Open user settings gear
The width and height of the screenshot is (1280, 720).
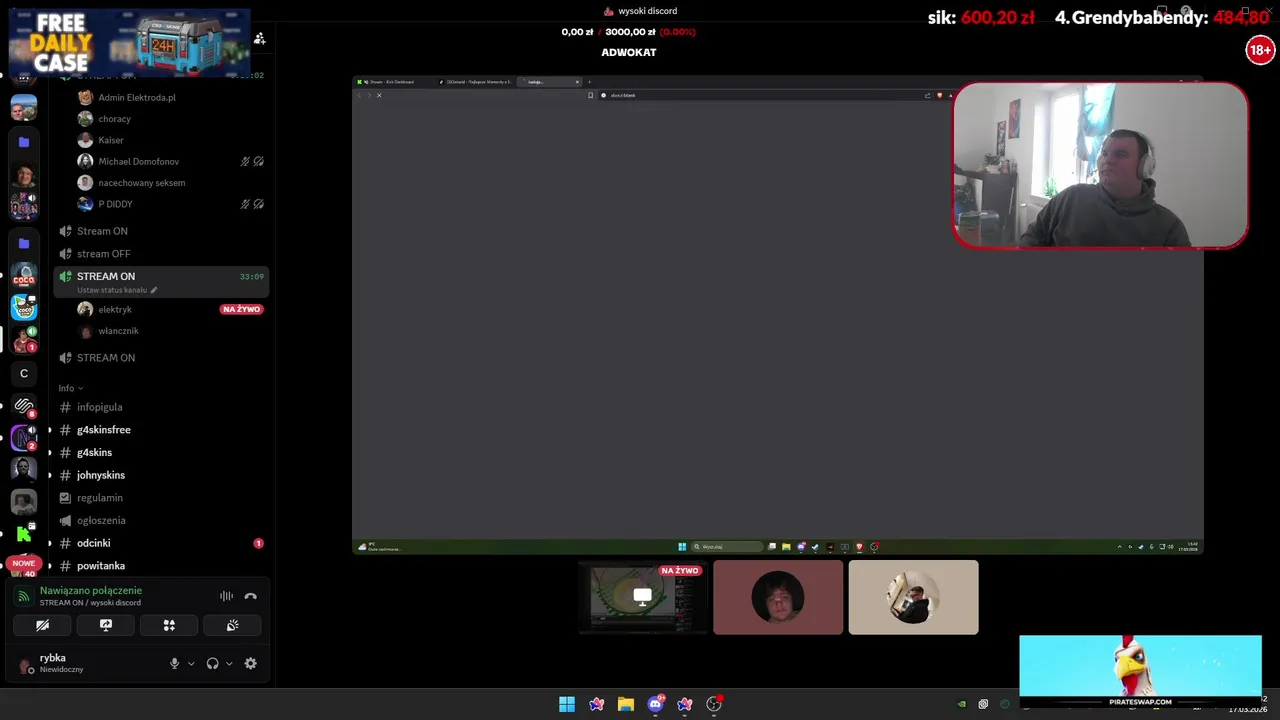(251, 663)
